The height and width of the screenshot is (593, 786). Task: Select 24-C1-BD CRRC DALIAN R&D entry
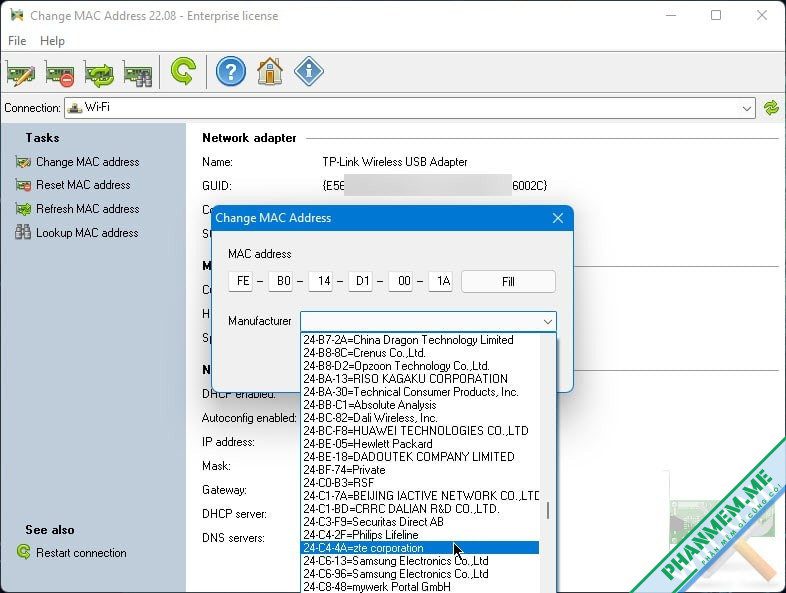point(420,509)
